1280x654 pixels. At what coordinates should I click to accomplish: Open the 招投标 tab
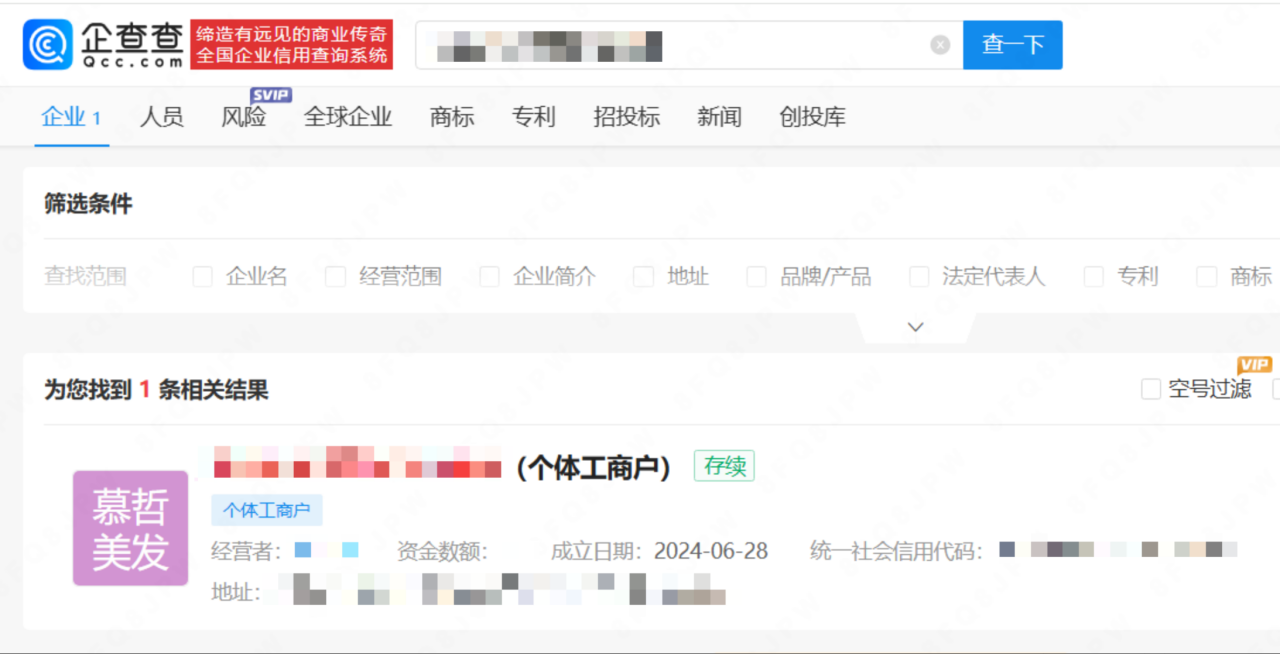pos(627,117)
